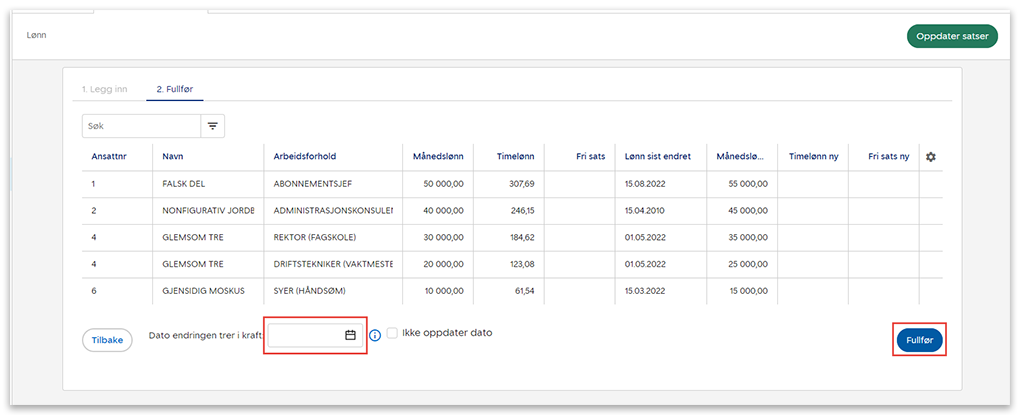This screenshot has height=415, width=1020.
Task: Click 'Lønn sist endret' column header
Action: coord(658,157)
